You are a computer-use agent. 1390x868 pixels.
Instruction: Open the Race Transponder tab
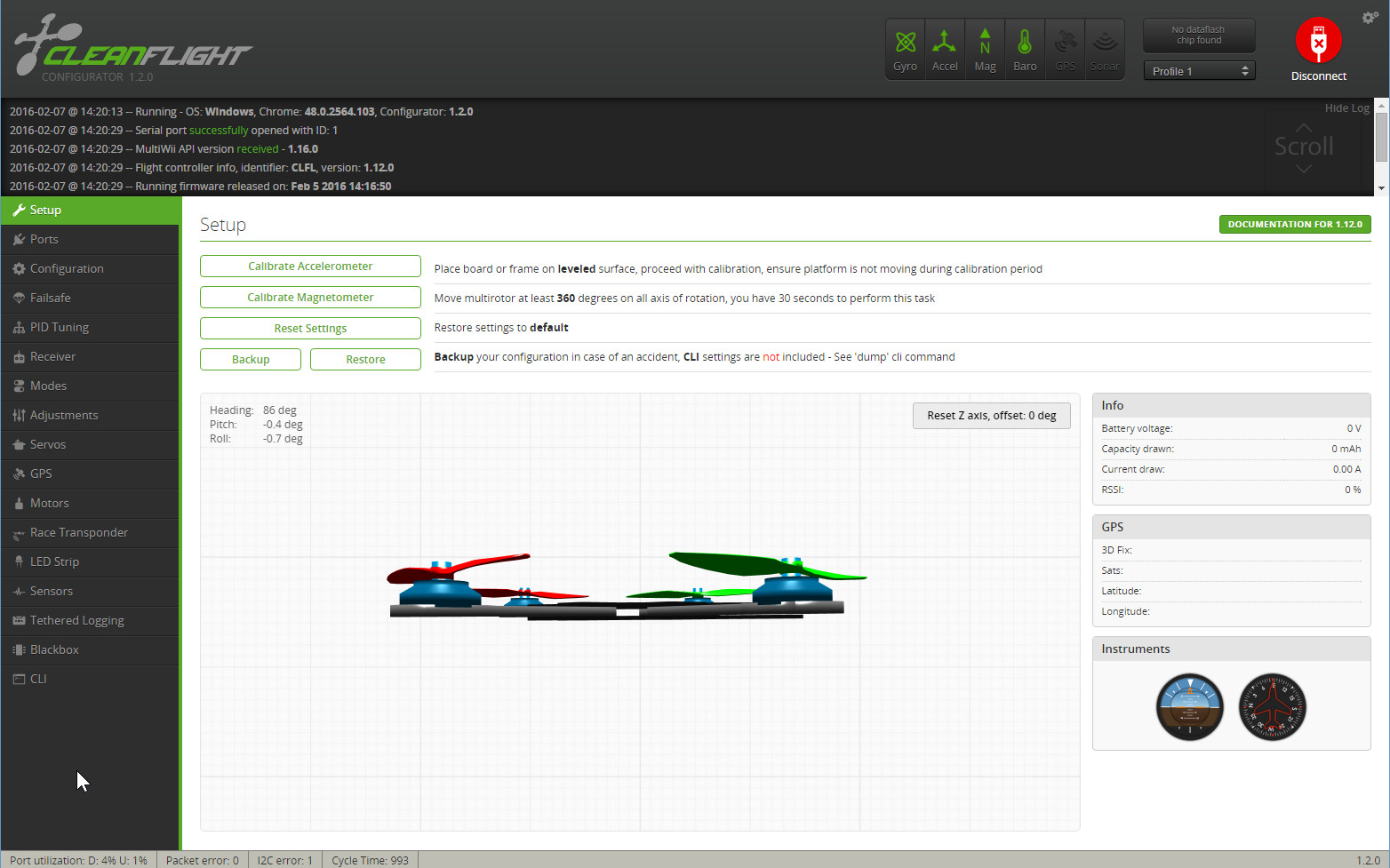pos(90,532)
